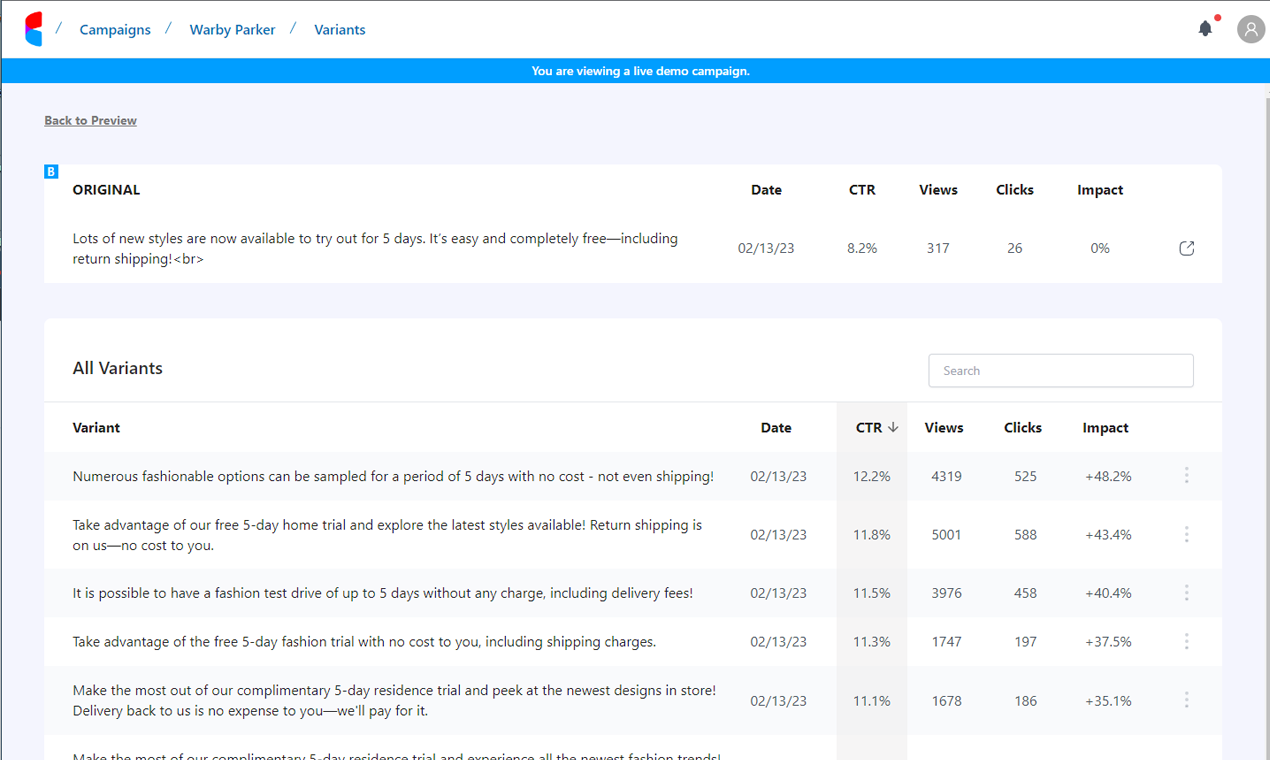
Task: Click the 11.1% CTR value
Action: 871,700
